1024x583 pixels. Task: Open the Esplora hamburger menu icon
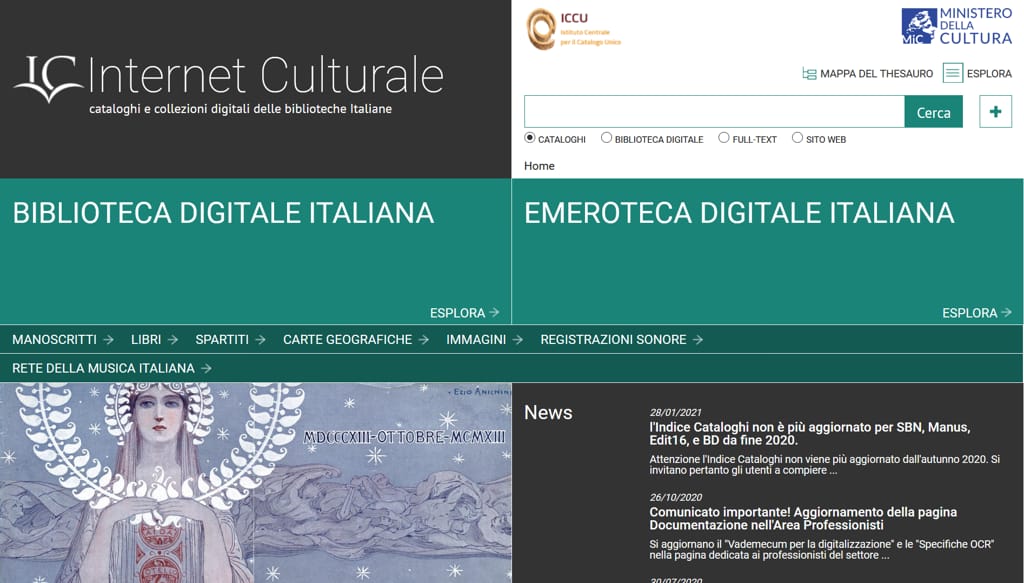point(953,73)
